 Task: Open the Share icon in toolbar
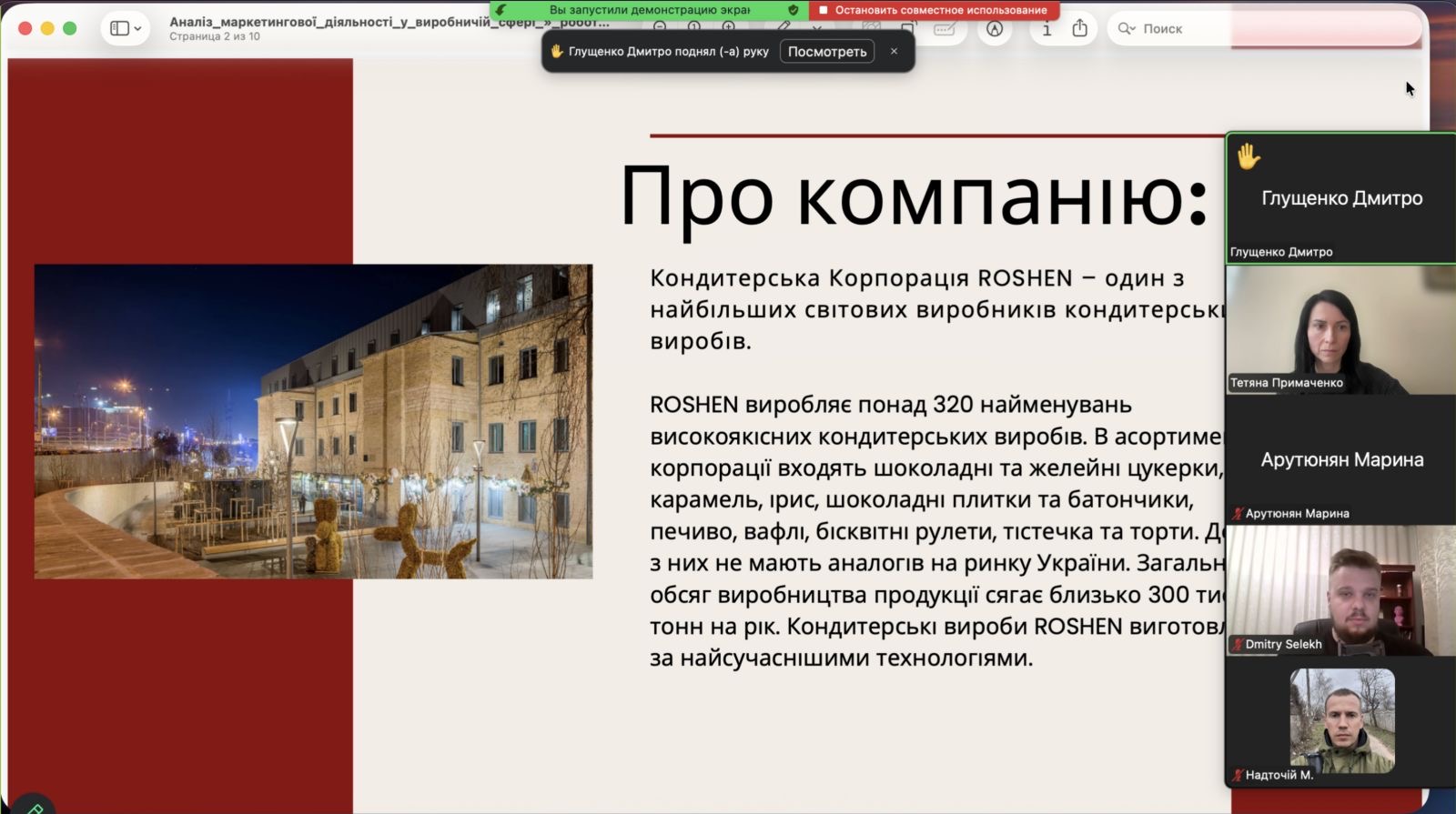[1080, 28]
